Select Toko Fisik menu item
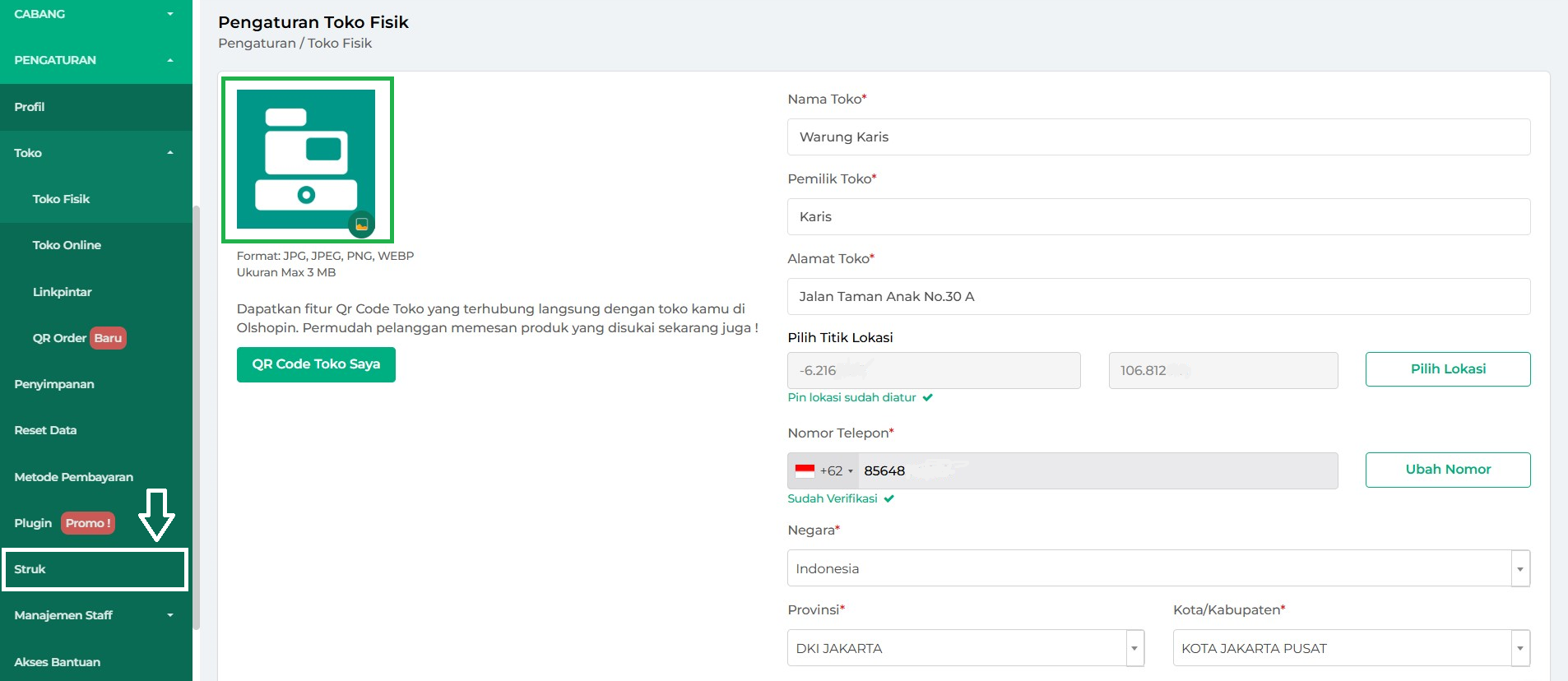This screenshot has width=1568, height=681. click(96, 199)
